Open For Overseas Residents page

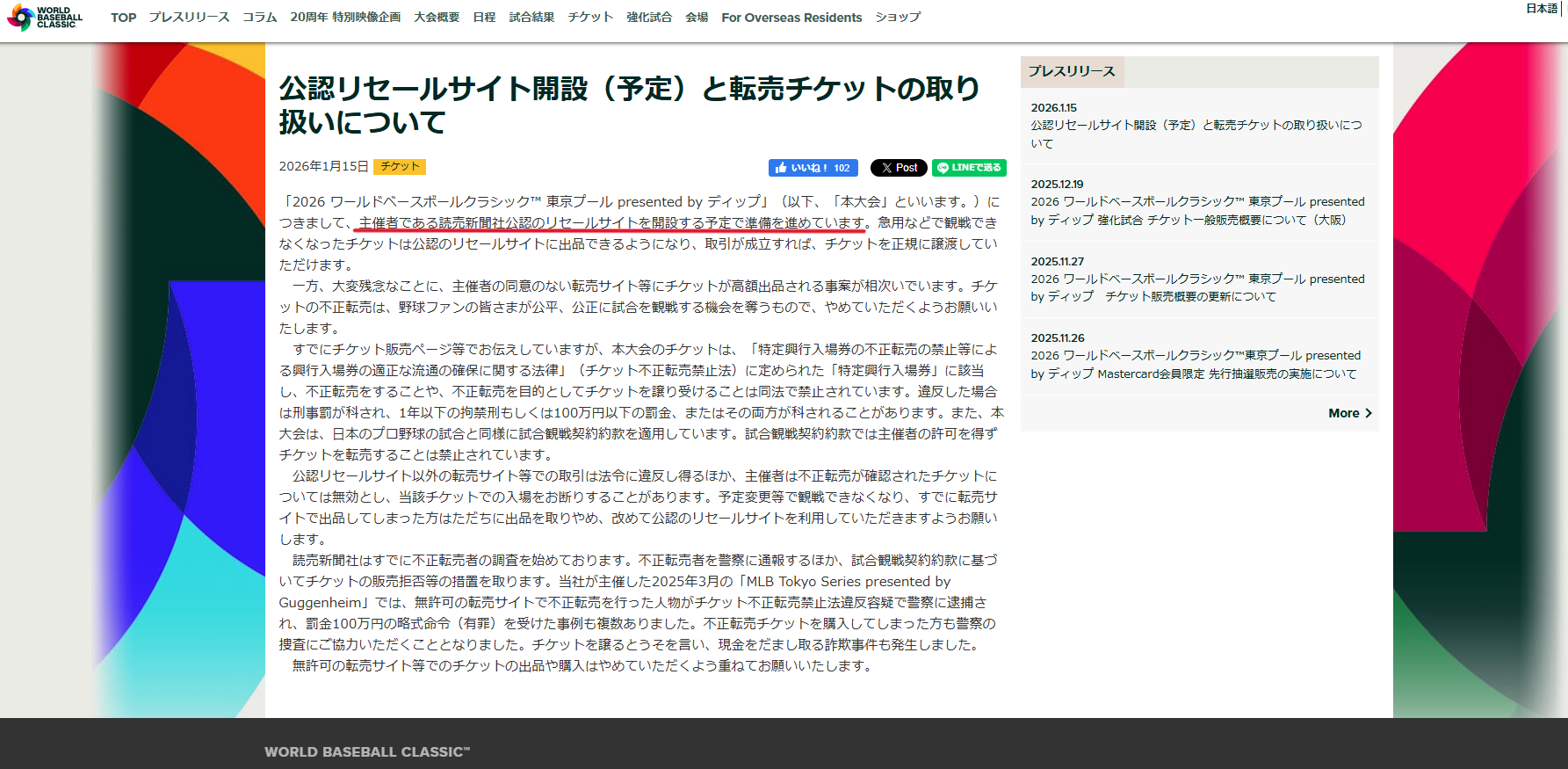click(791, 18)
